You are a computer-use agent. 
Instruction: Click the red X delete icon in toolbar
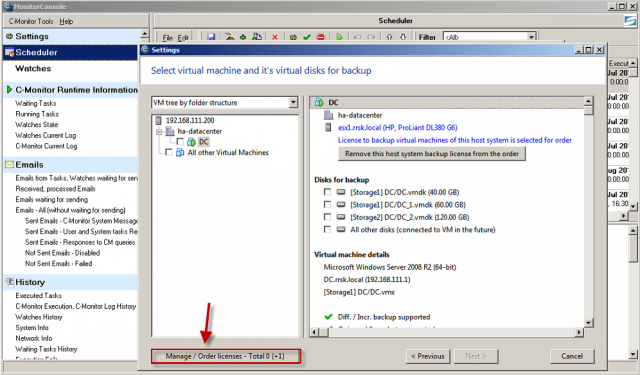[275, 37]
